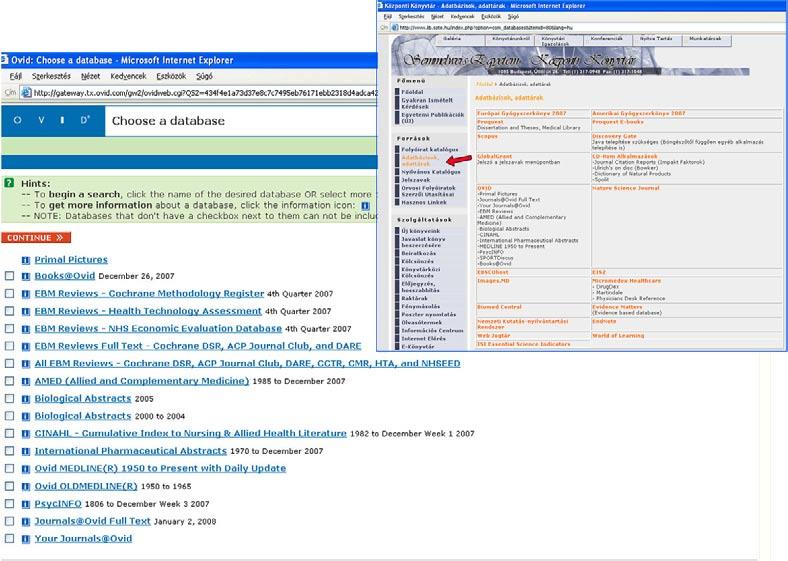Click info icon beside Your Journals@Ovid
This screenshot has width=788, height=561.
coord(26,539)
